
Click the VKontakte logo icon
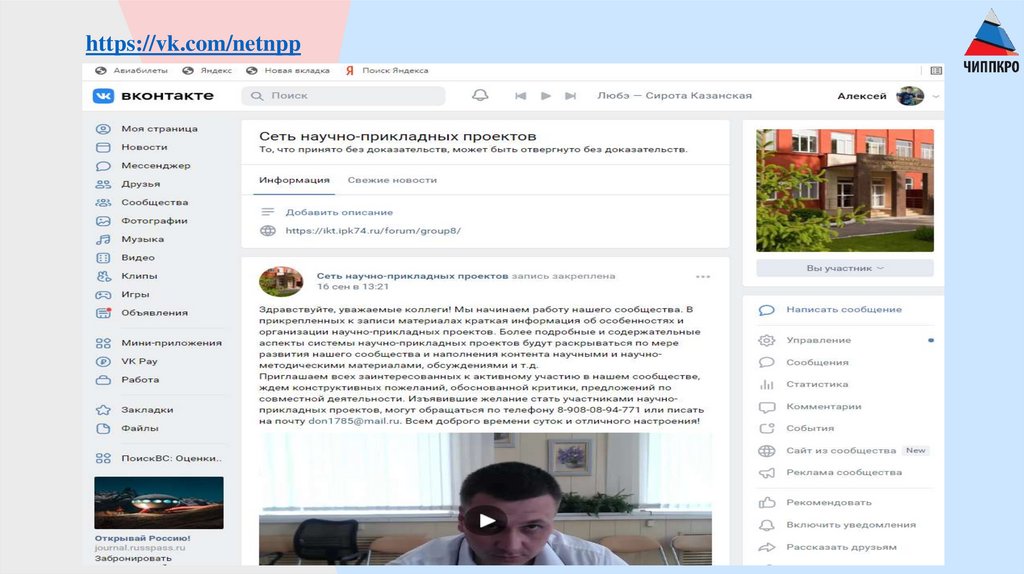(103, 96)
